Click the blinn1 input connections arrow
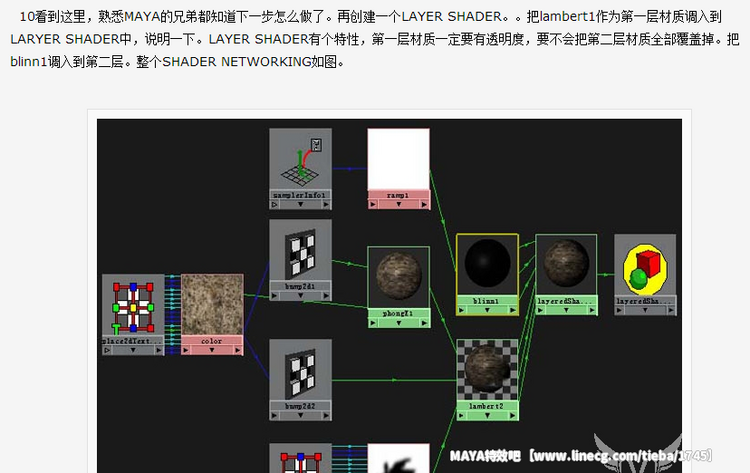The height and width of the screenshot is (473, 750). tap(462, 310)
